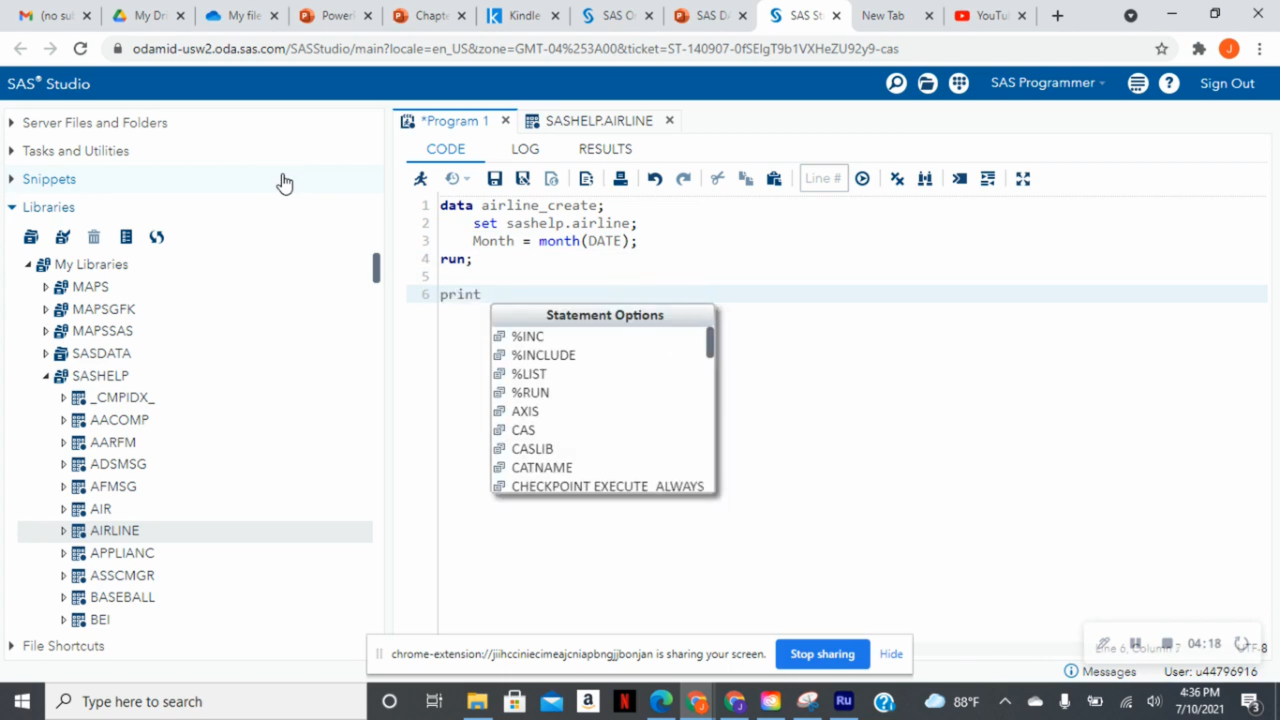Open the Help icon

(1169, 84)
